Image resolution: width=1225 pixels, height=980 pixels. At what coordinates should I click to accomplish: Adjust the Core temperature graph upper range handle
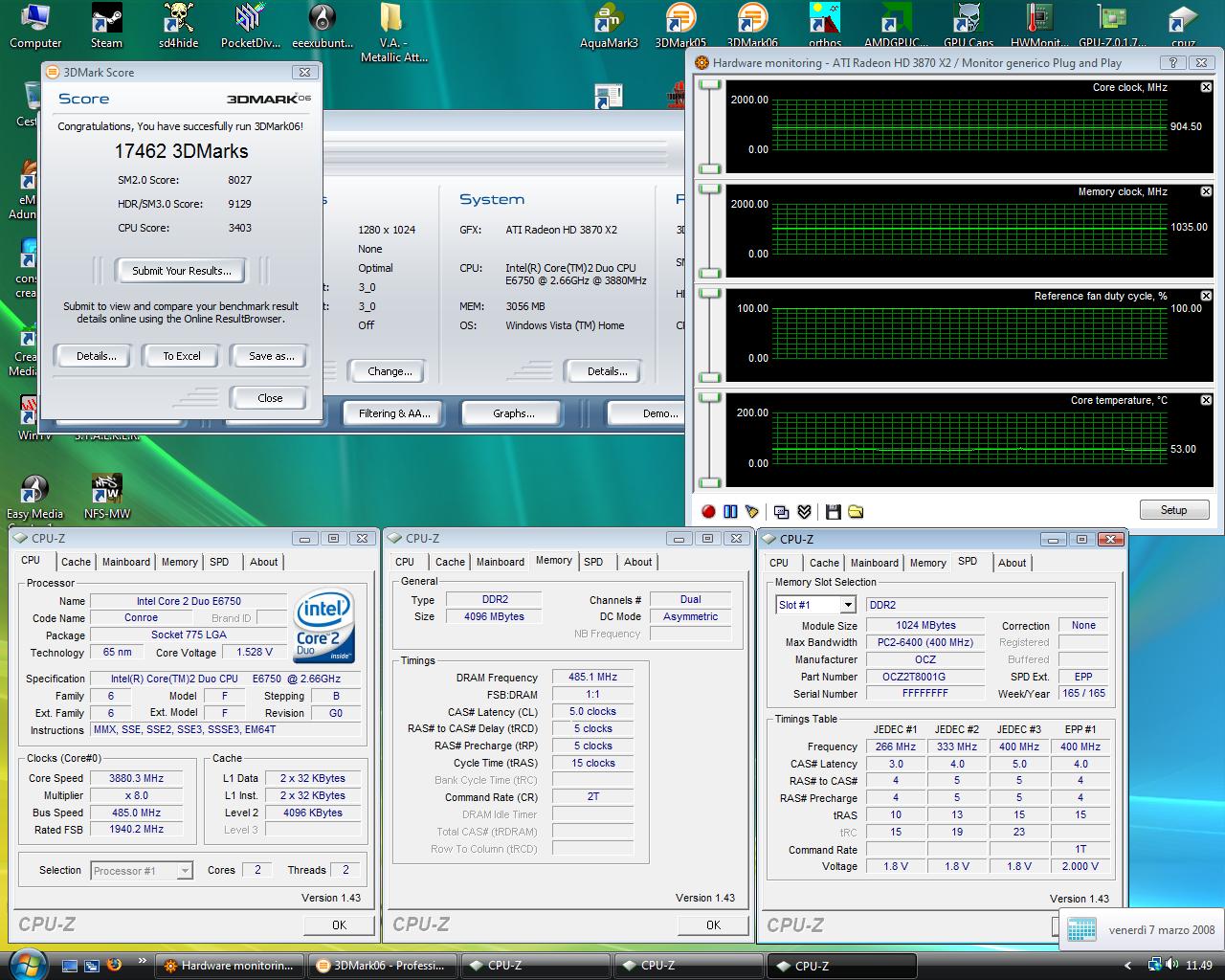pyautogui.click(x=709, y=397)
